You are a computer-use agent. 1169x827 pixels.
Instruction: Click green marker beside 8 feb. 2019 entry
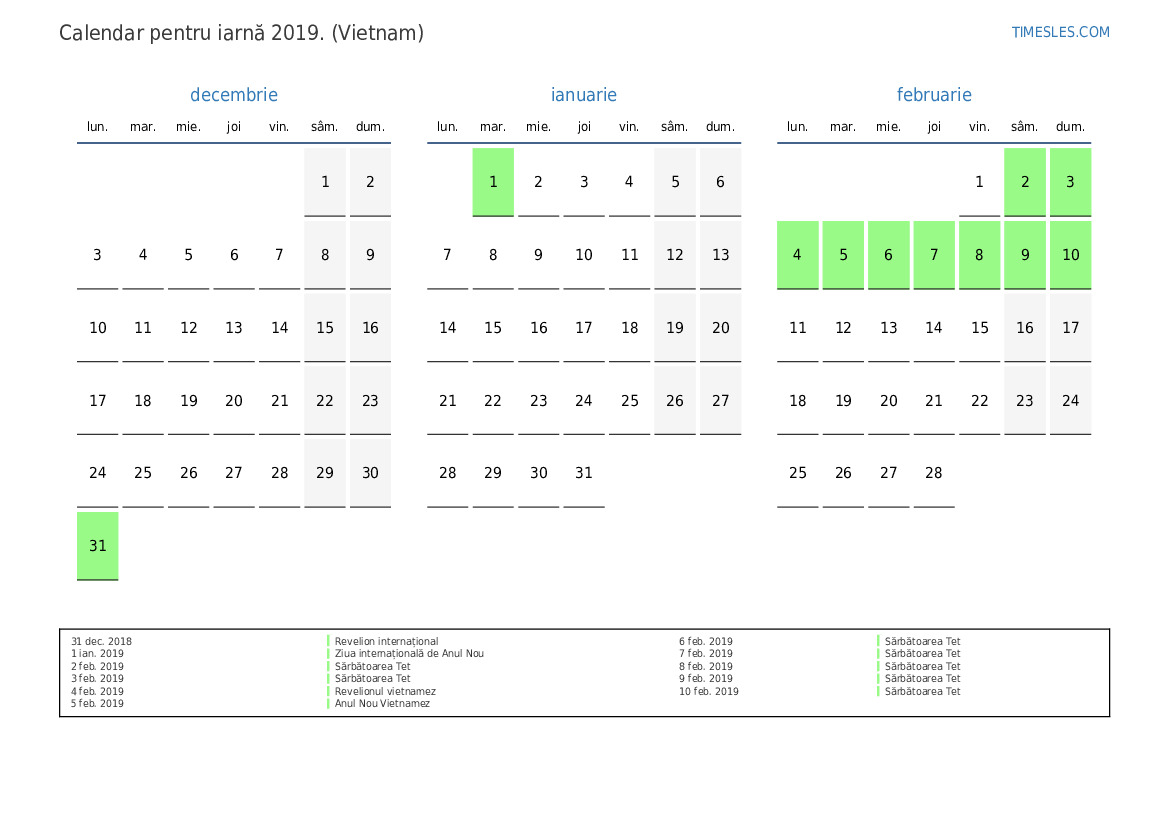click(878, 667)
